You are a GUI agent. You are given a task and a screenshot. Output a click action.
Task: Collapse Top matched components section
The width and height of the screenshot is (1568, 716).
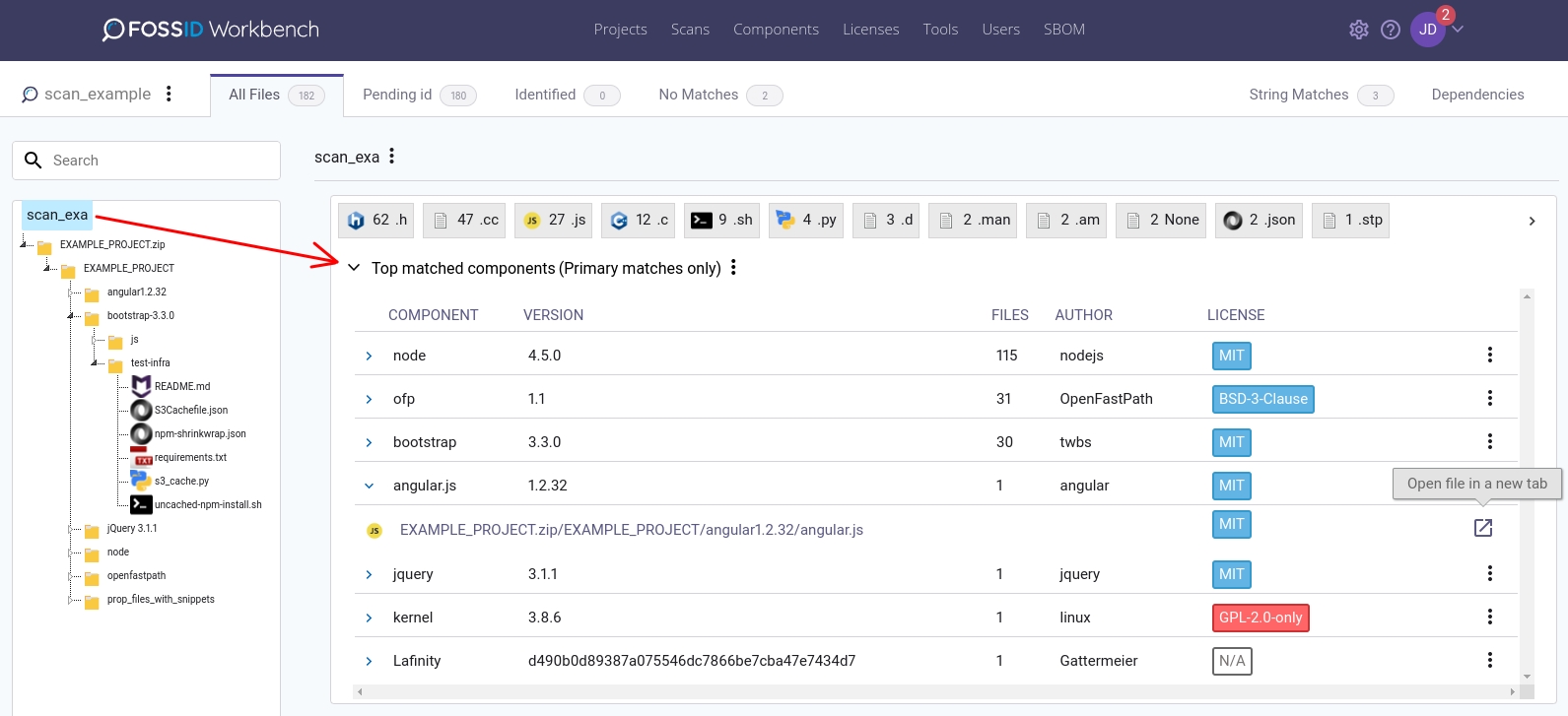click(x=354, y=268)
